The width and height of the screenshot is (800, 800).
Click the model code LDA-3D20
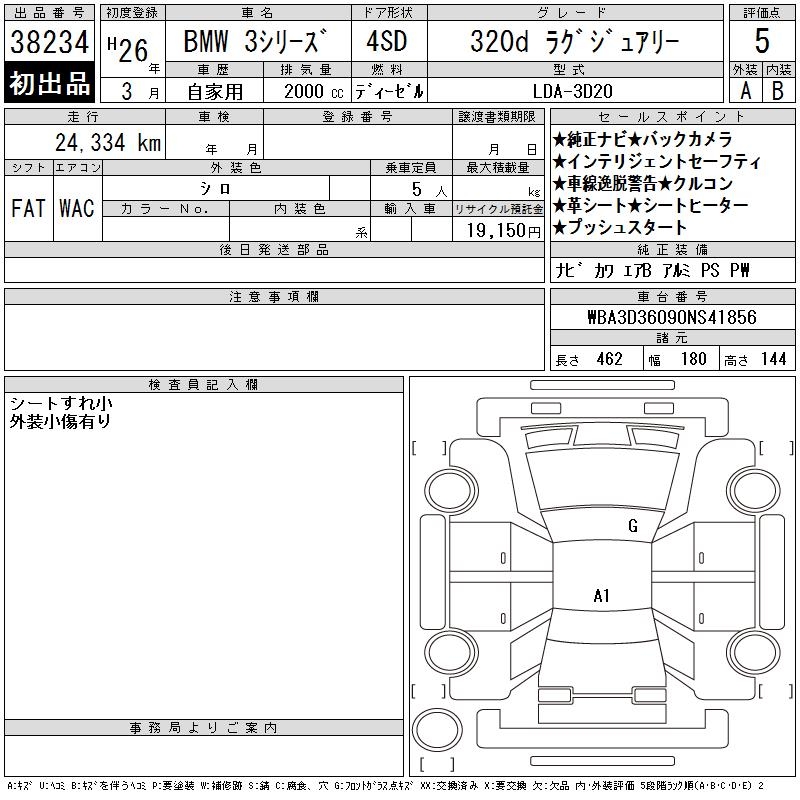pyautogui.click(x=572, y=91)
